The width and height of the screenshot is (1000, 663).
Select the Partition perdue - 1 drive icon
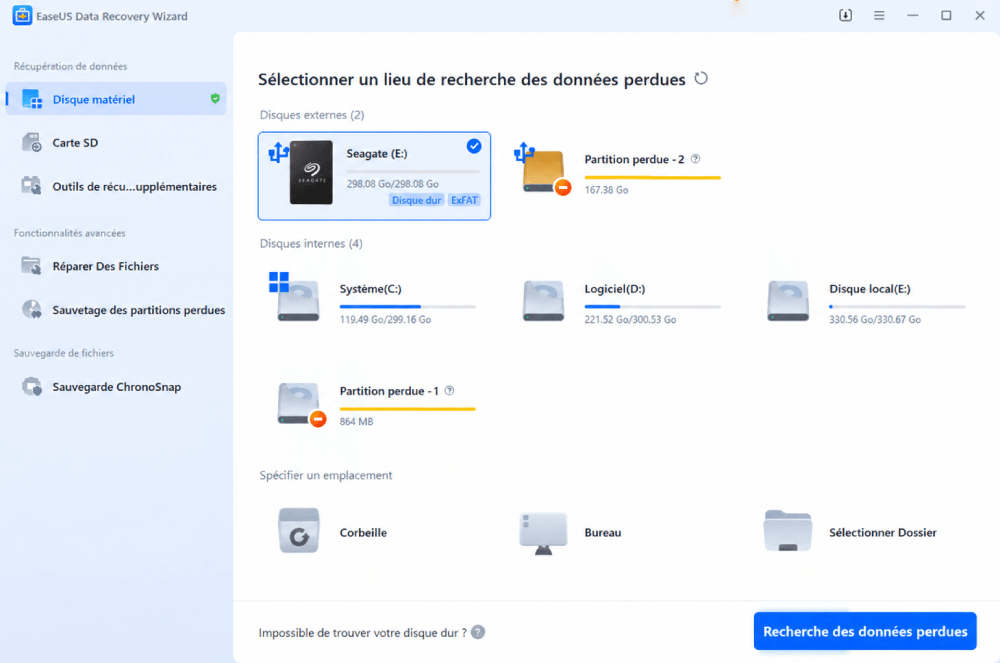pos(301,404)
